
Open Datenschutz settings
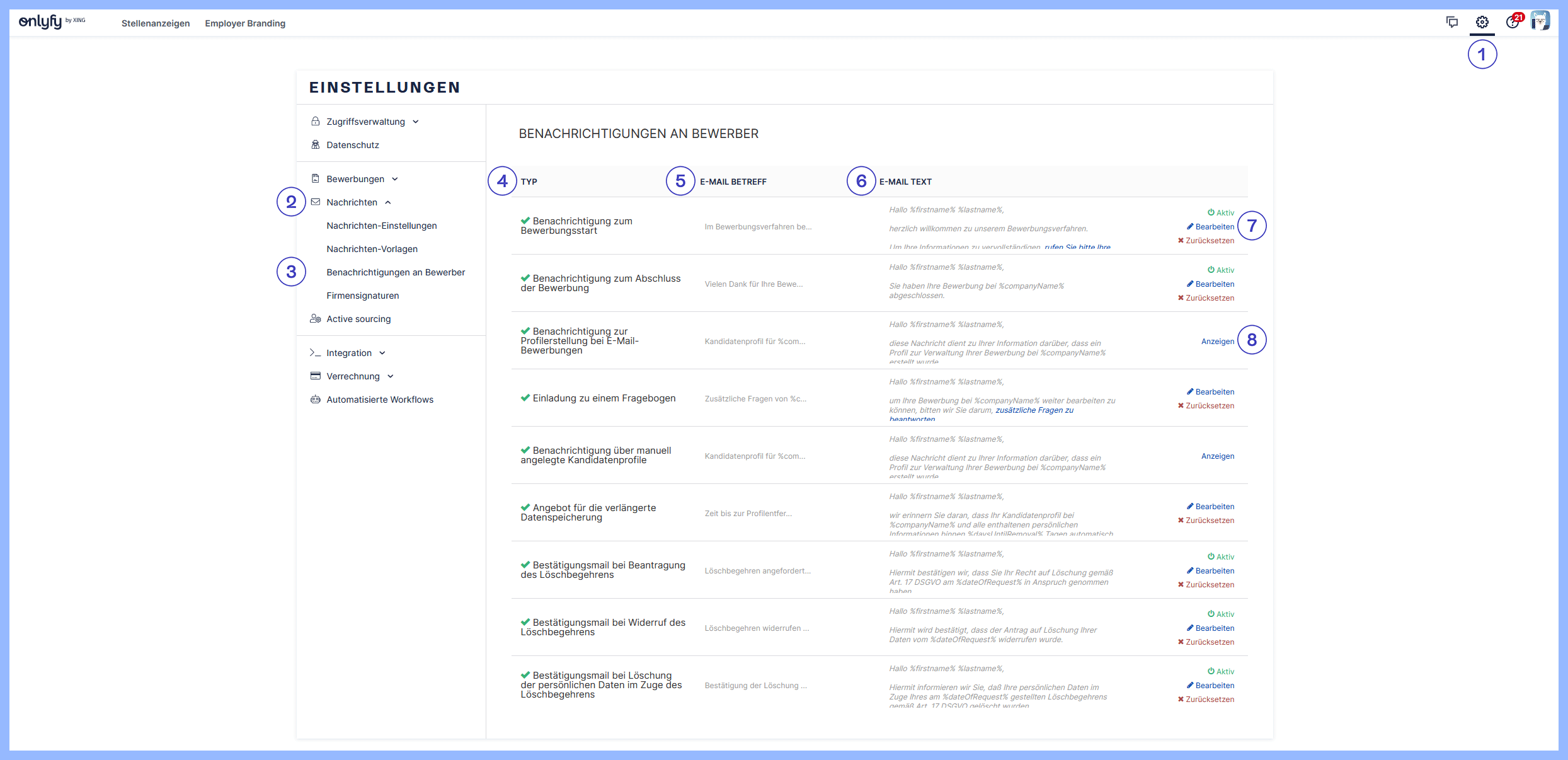pyautogui.click(x=352, y=145)
